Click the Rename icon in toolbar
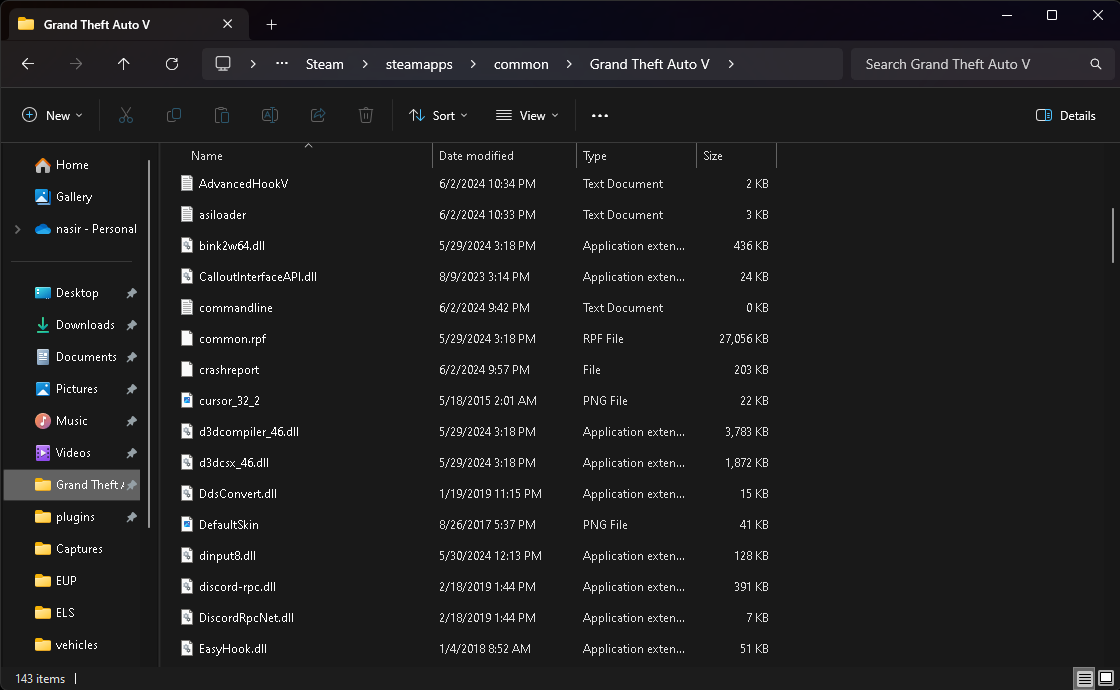Viewport: 1120px width, 690px height. [x=270, y=116]
